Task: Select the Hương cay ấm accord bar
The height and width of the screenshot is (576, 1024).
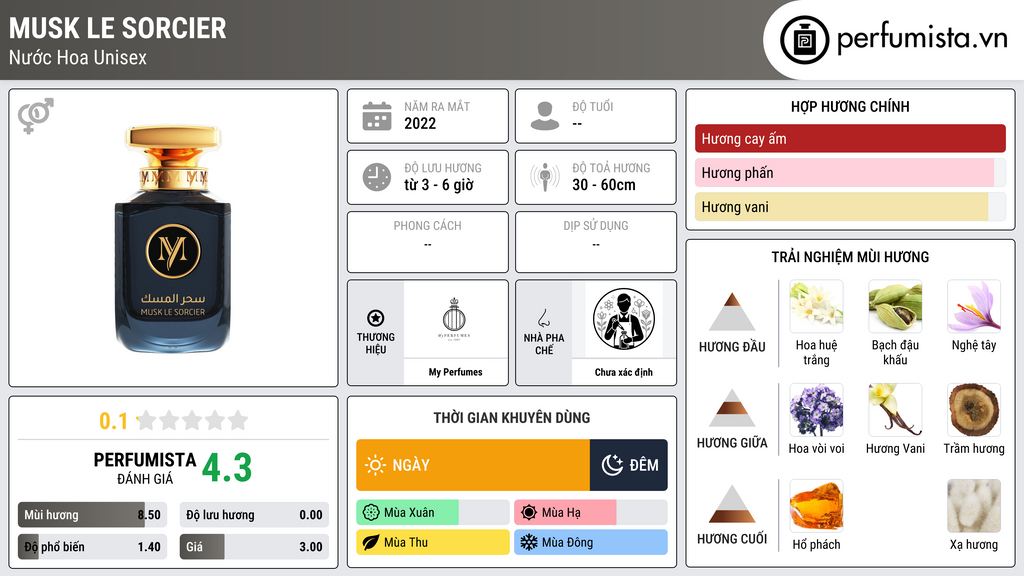Action: point(850,138)
